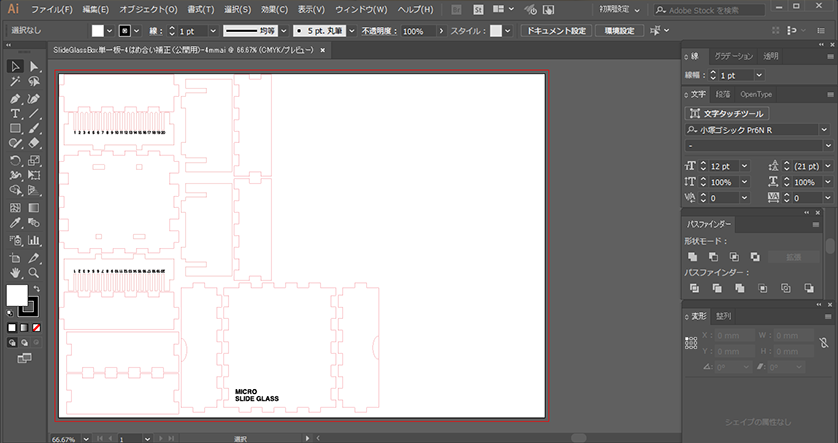Set paint mode to None
The height and width of the screenshot is (443, 838).
point(37,327)
